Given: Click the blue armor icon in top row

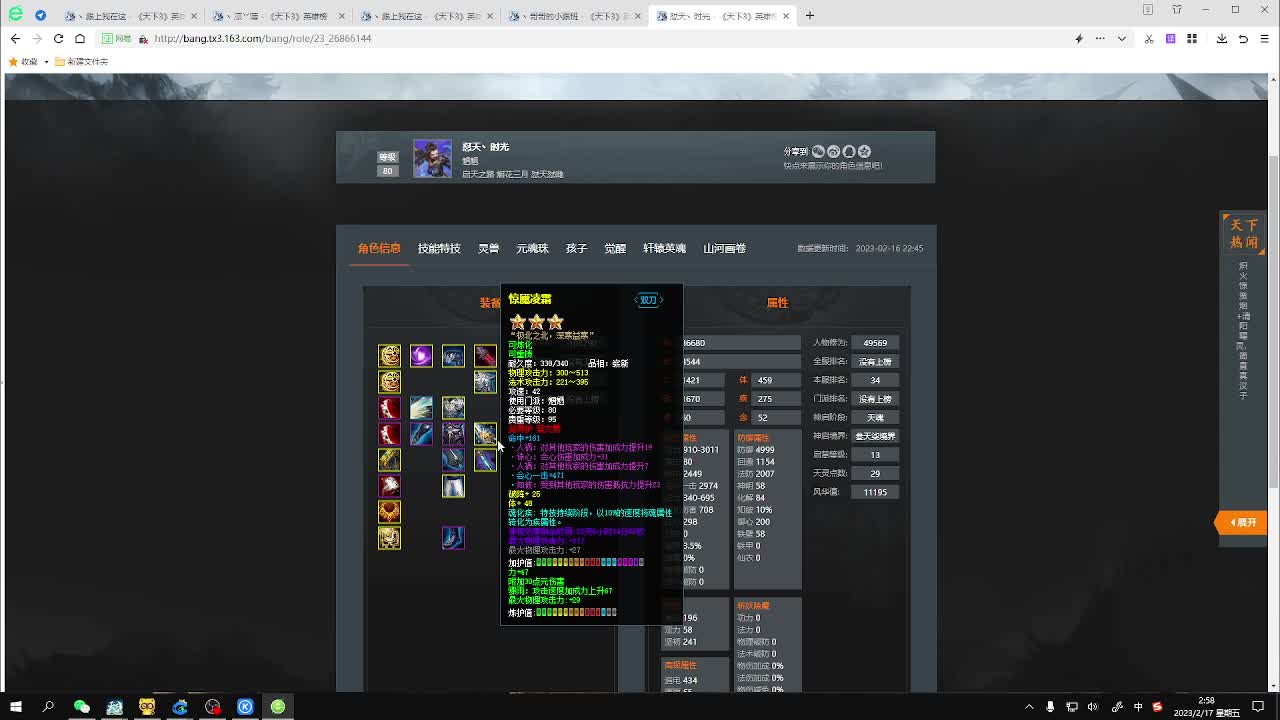Looking at the screenshot, I should click(453, 356).
